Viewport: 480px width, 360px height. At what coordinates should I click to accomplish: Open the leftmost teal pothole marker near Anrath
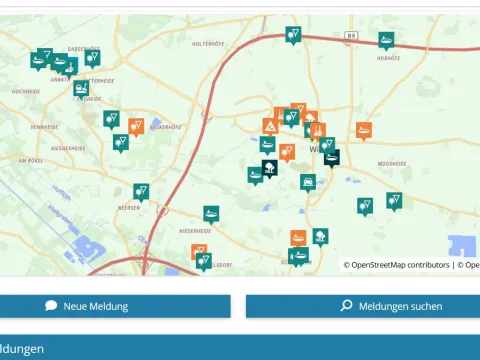coord(37,61)
